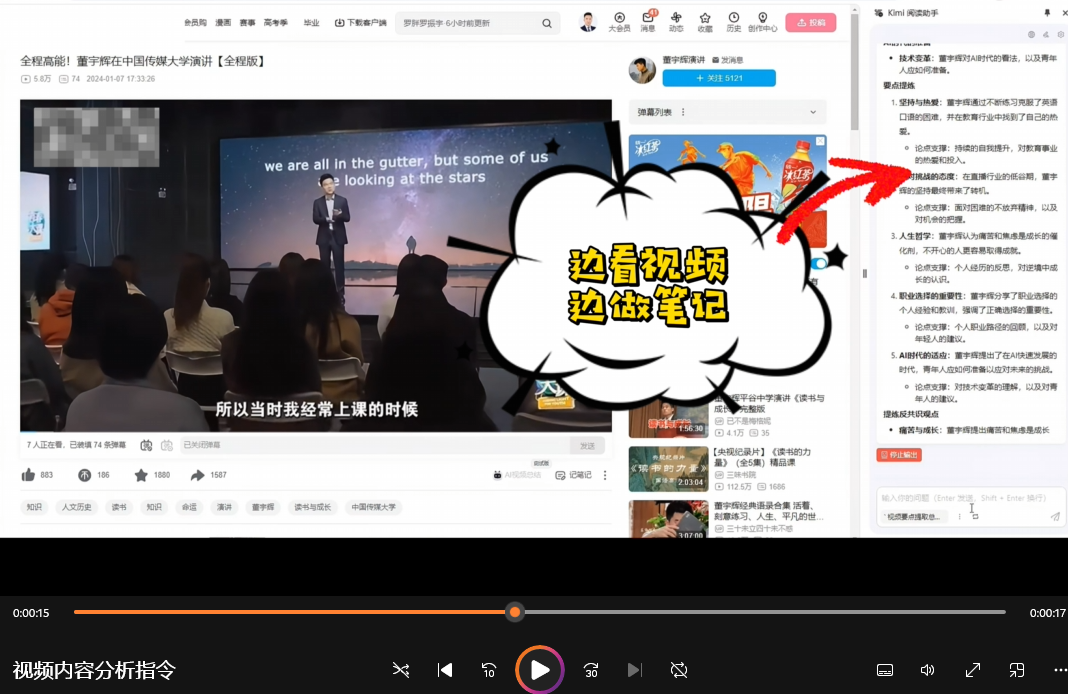The height and width of the screenshot is (694, 1068).
Task: Open the 漫画 menu item
Action: pyautogui.click(x=223, y=22)
